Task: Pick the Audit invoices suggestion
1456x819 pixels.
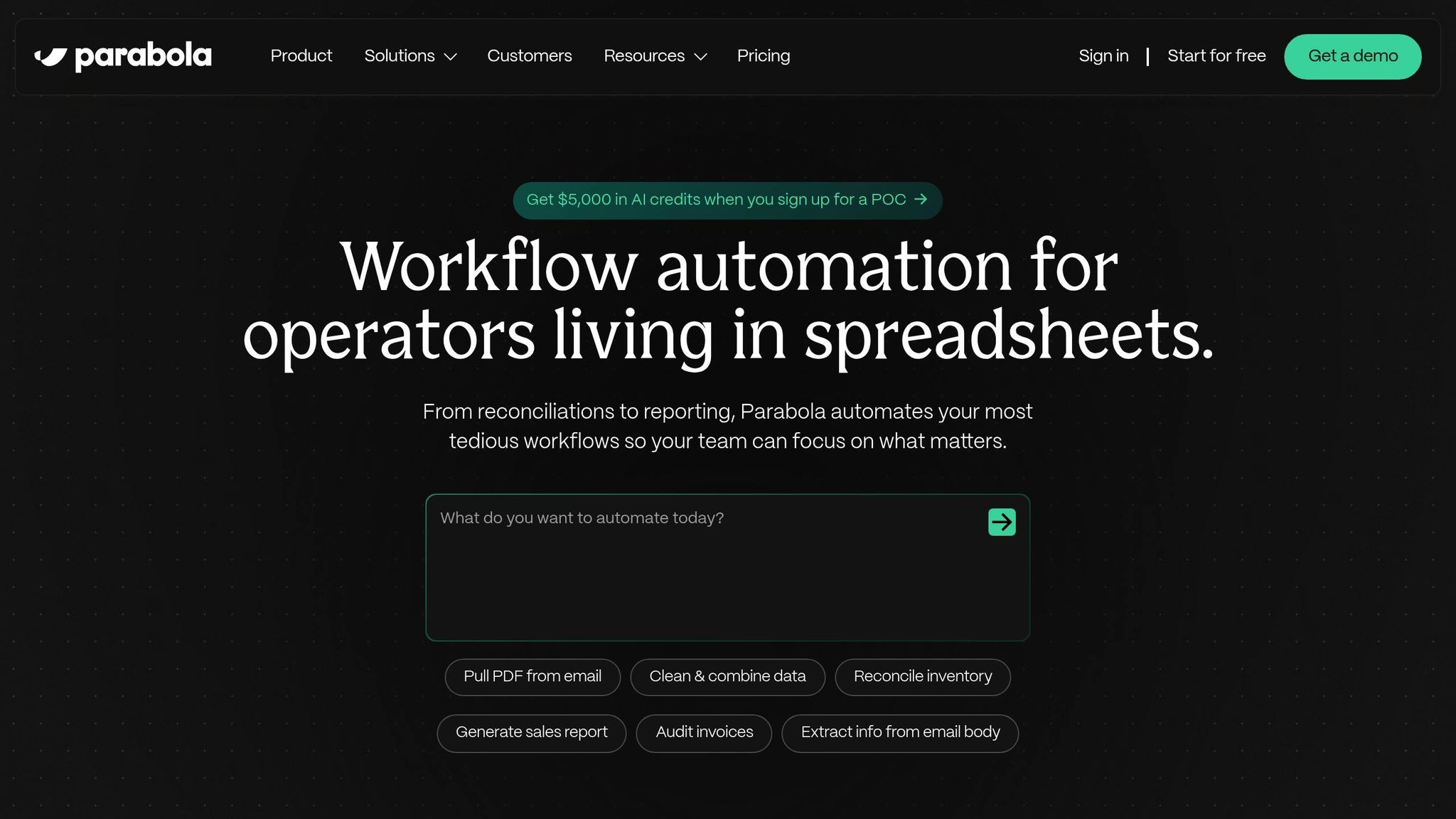Action: pyautogui.click(x=704, y=732)
